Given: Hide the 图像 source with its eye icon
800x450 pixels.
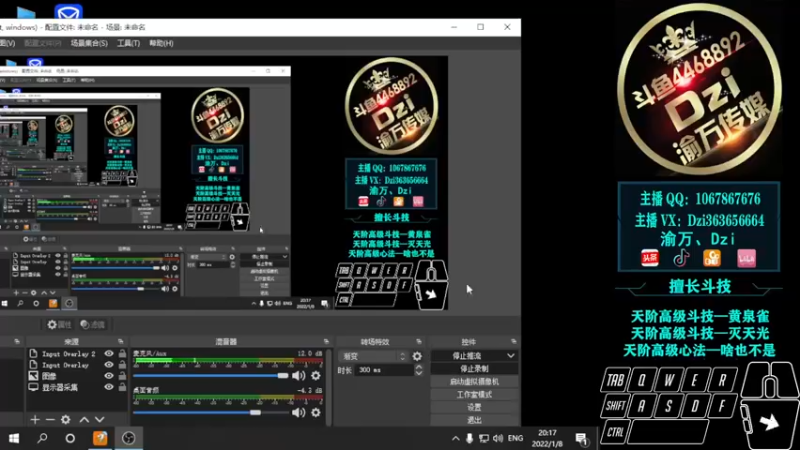Looking at the screenshot, I should 109,376.
